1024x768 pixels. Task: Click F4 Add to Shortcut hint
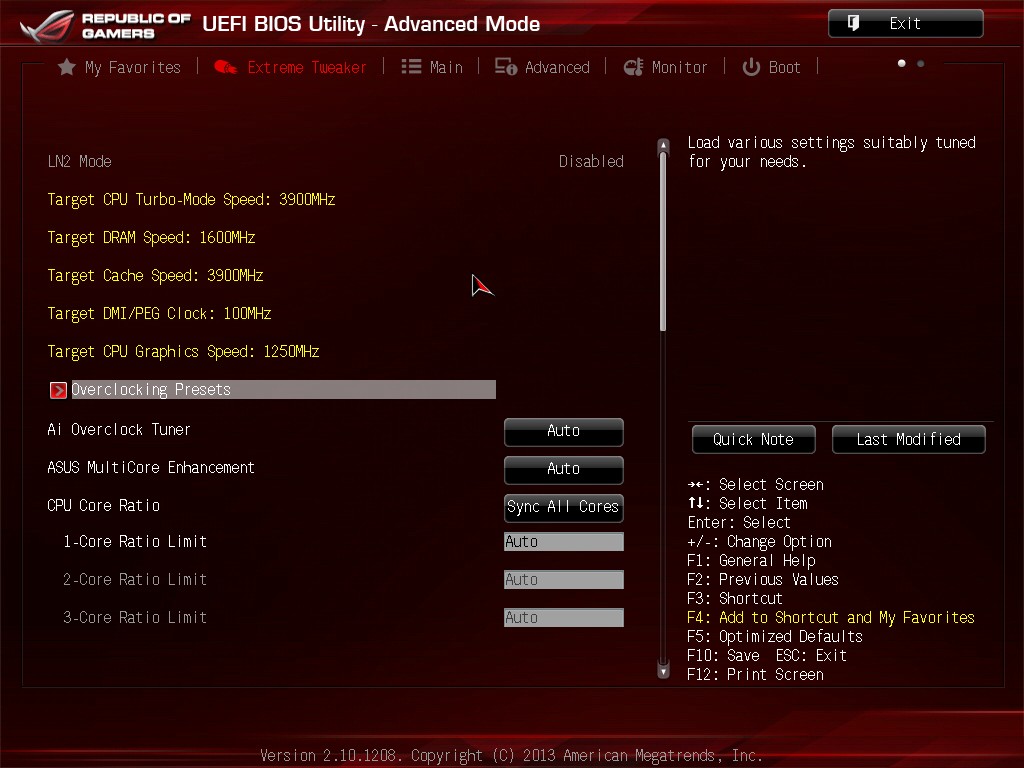pos(831,617)
